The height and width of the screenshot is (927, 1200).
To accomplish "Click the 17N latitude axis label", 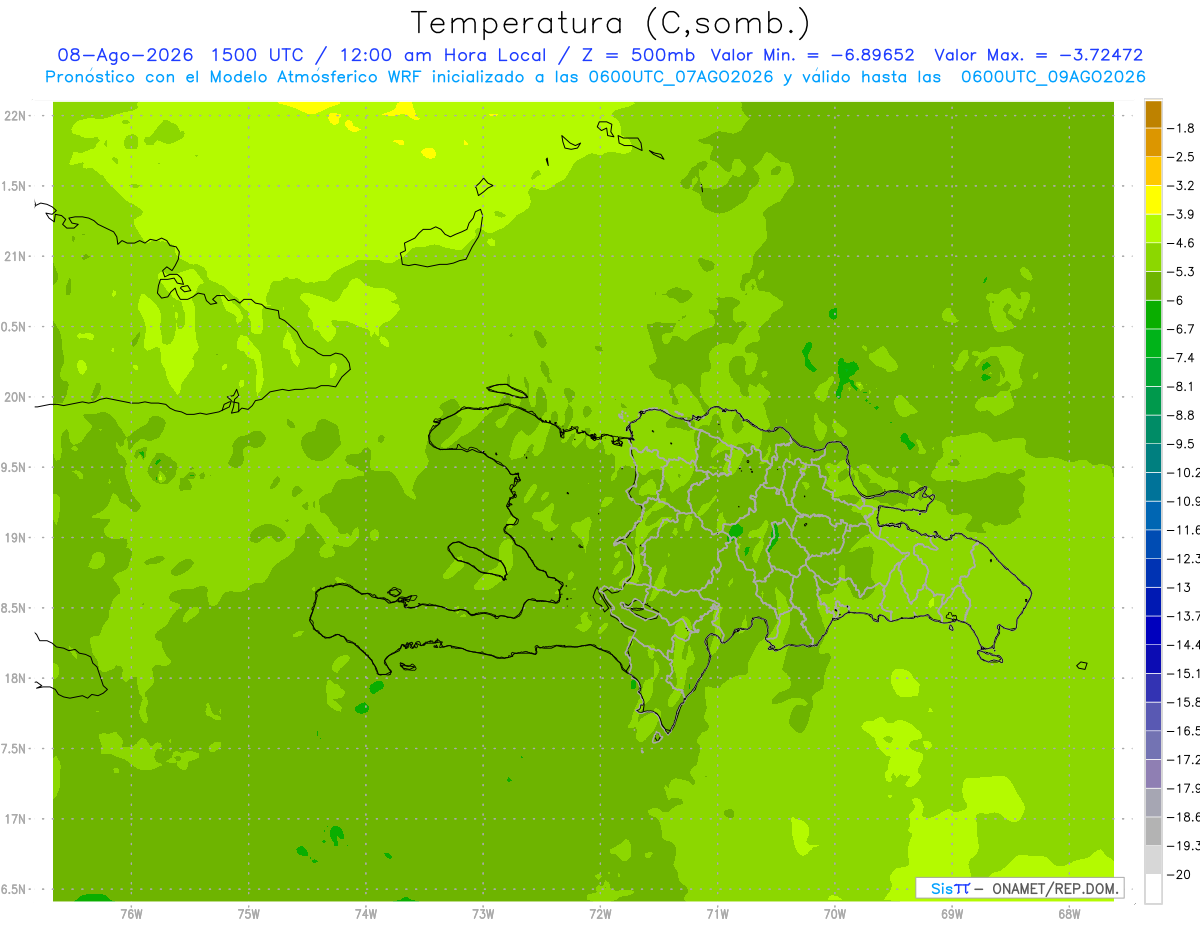I will pos(14,819).
